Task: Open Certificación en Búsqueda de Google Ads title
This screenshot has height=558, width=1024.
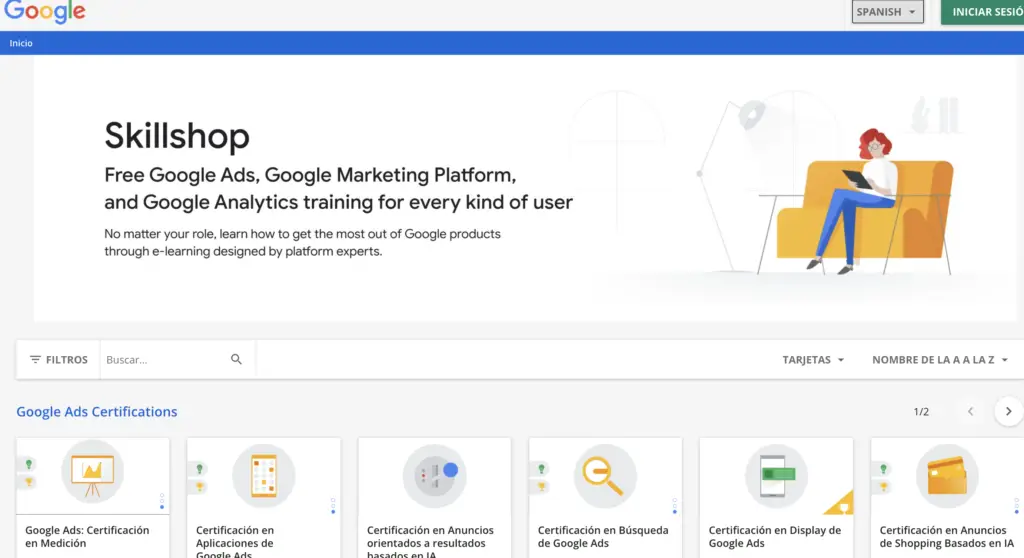Action: [x=603, y=536]
